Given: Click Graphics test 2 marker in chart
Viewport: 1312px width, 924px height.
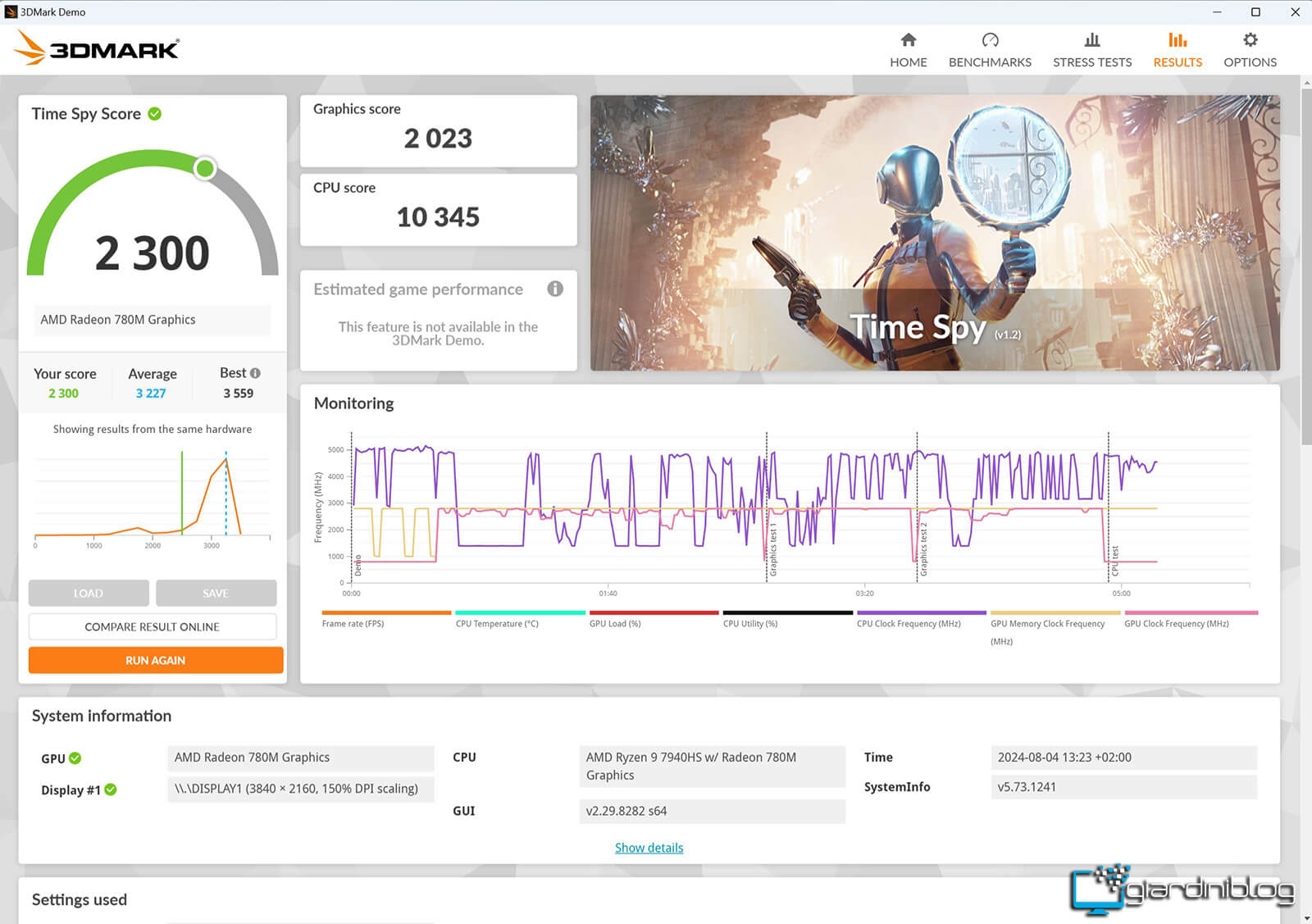Looking at the screenshot, I should 923,549.
